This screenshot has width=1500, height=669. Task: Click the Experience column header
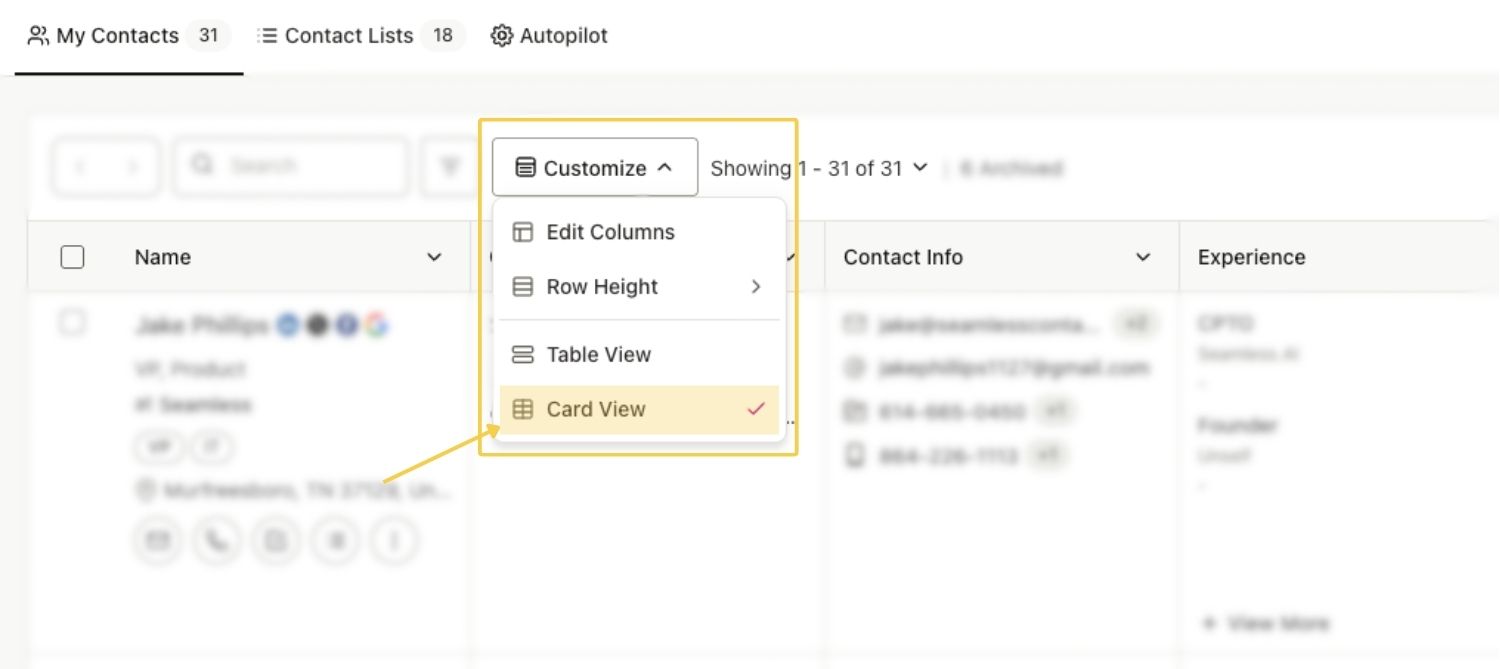1251,257
